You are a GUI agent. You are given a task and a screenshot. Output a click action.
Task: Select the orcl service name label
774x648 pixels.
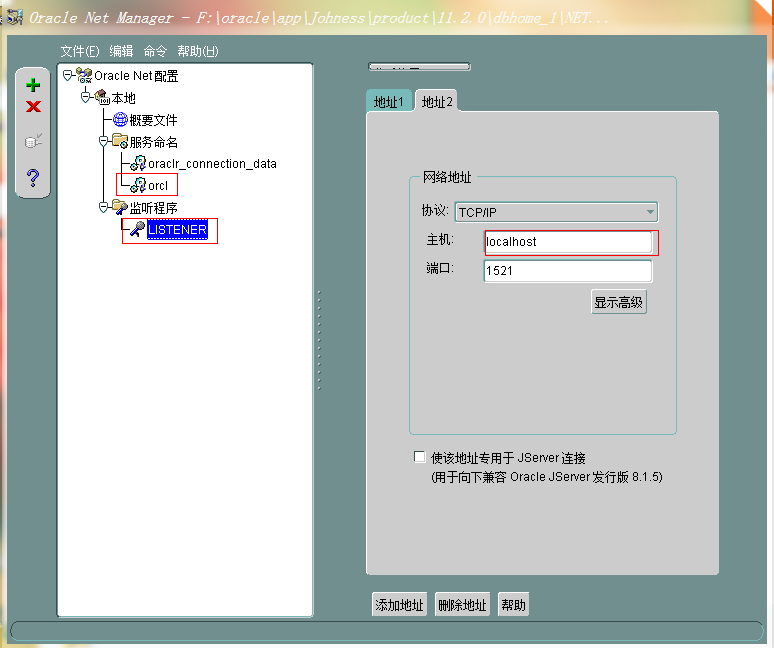point(158,186)
